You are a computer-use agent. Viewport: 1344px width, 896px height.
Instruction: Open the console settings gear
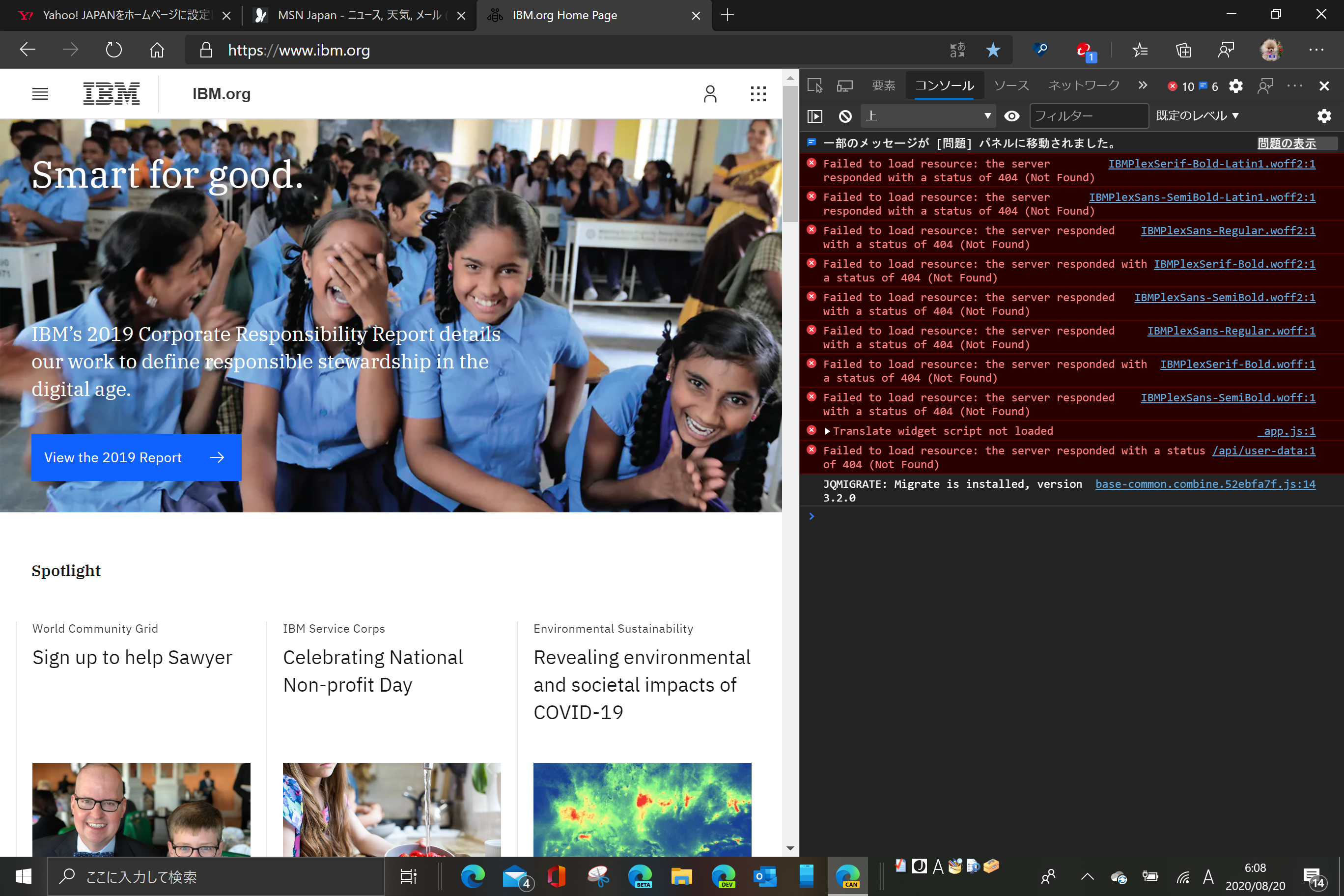1324,116
